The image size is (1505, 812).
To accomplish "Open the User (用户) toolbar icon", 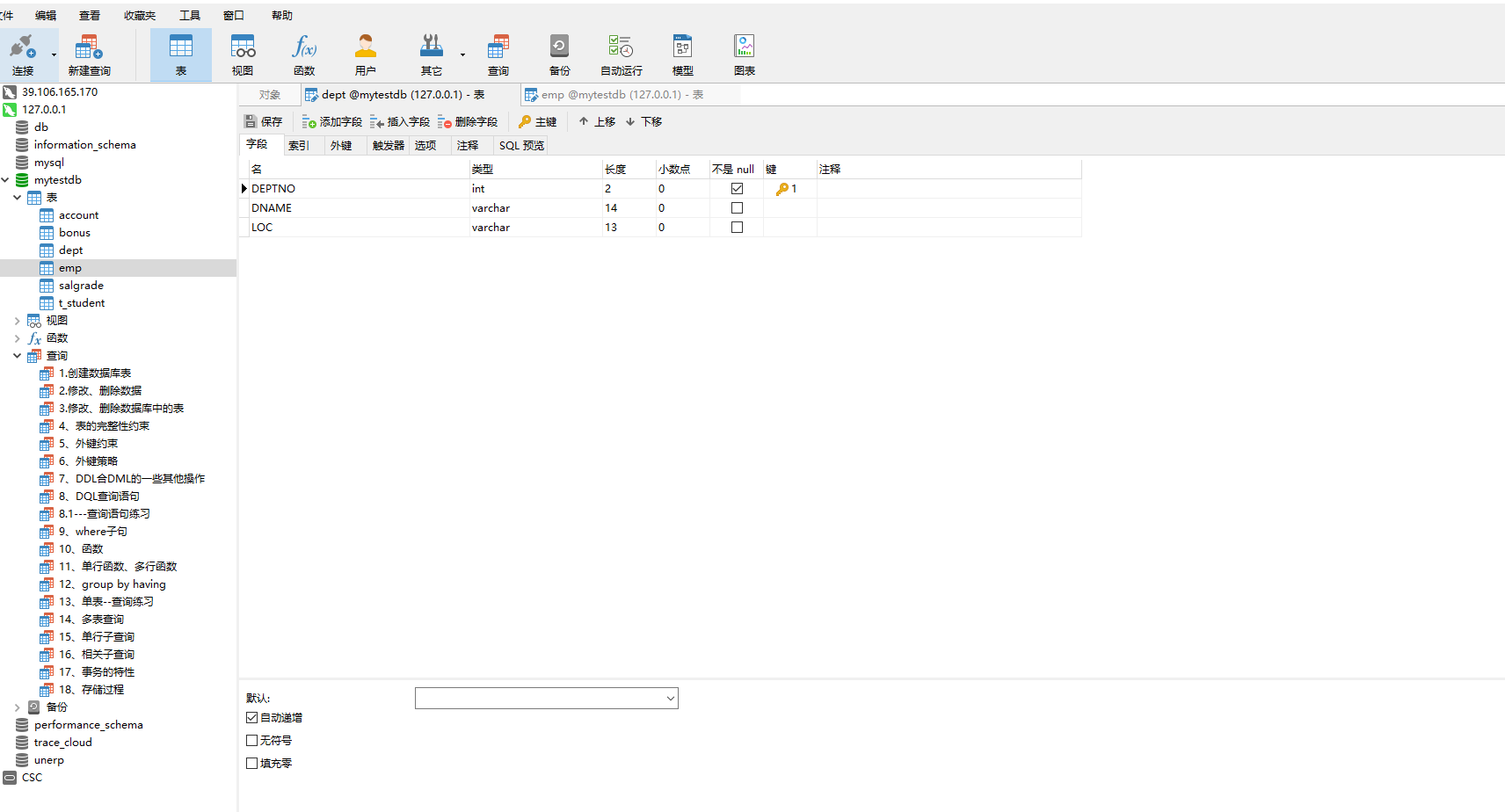I will click(x=366, y=54).
